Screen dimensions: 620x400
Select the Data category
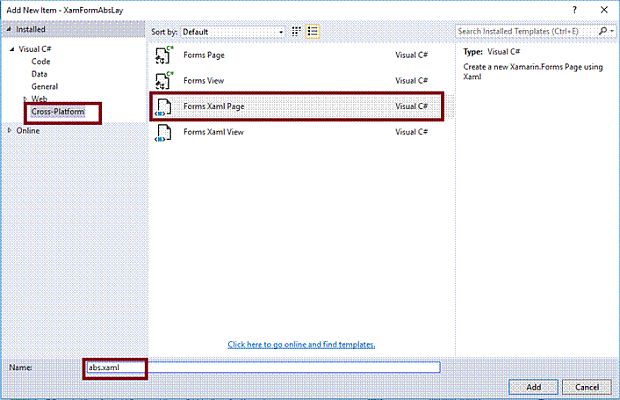[39, 74]
